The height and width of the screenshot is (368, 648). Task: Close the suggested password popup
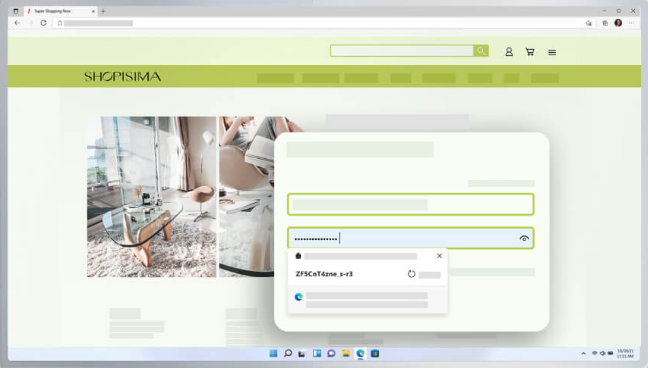coord(439,256)
